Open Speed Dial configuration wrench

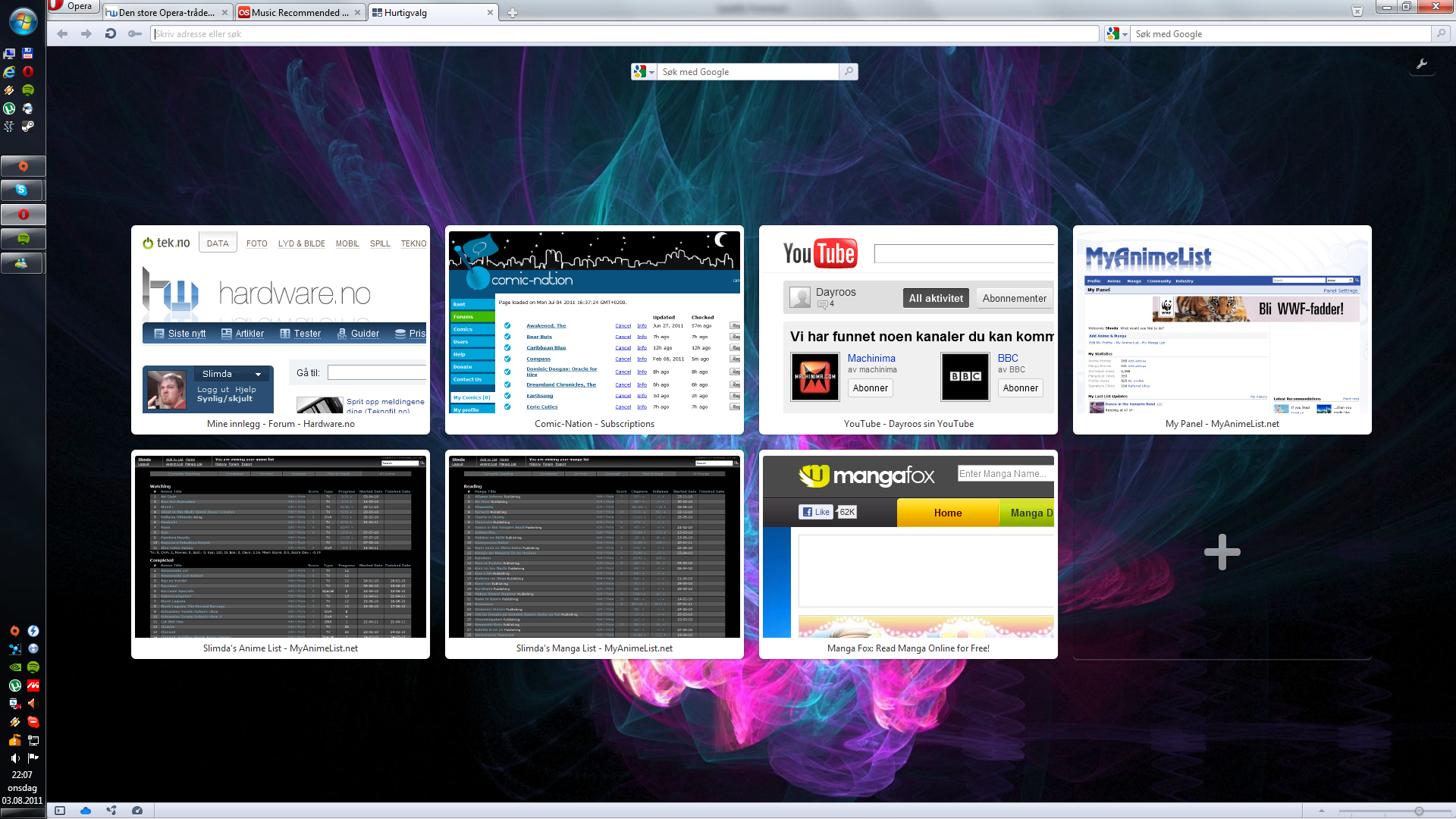point(1422,64)
